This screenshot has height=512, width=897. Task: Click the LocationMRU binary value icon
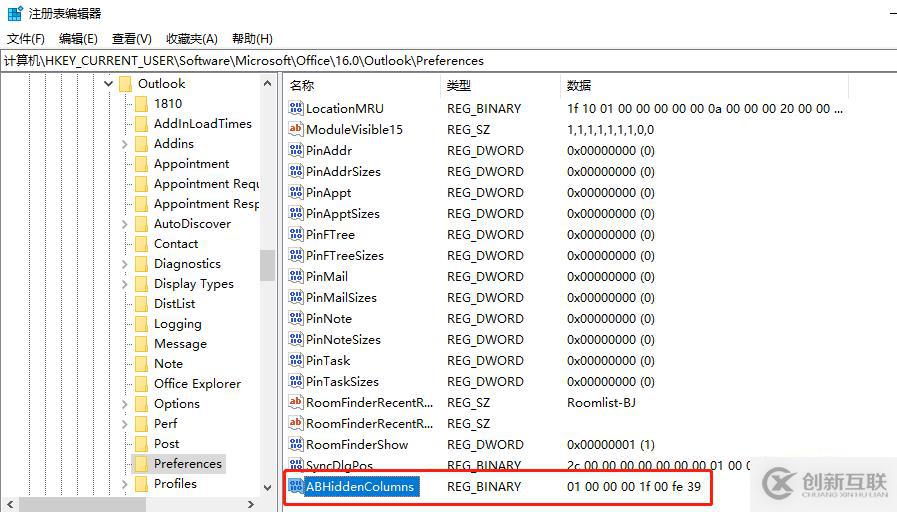[296, 108]
